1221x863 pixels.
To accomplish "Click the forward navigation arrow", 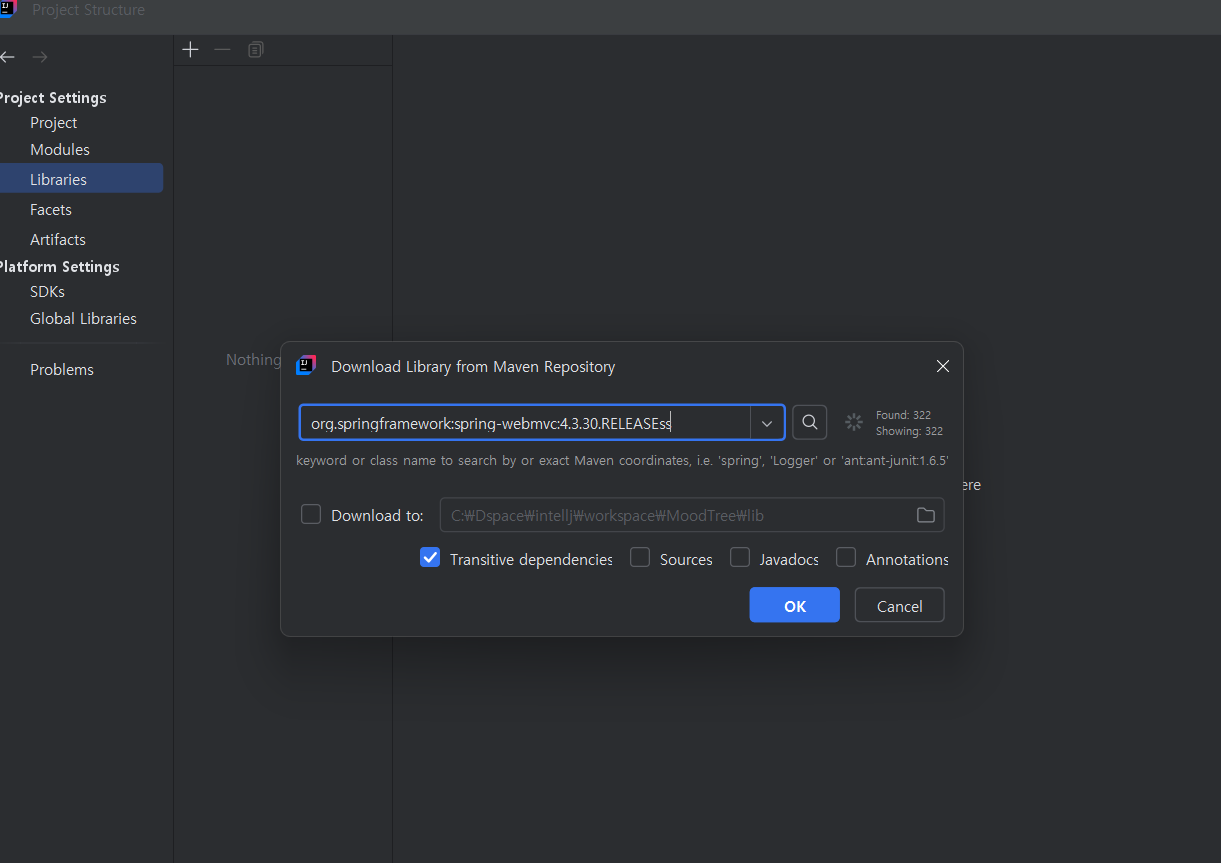I will [40, 57].
